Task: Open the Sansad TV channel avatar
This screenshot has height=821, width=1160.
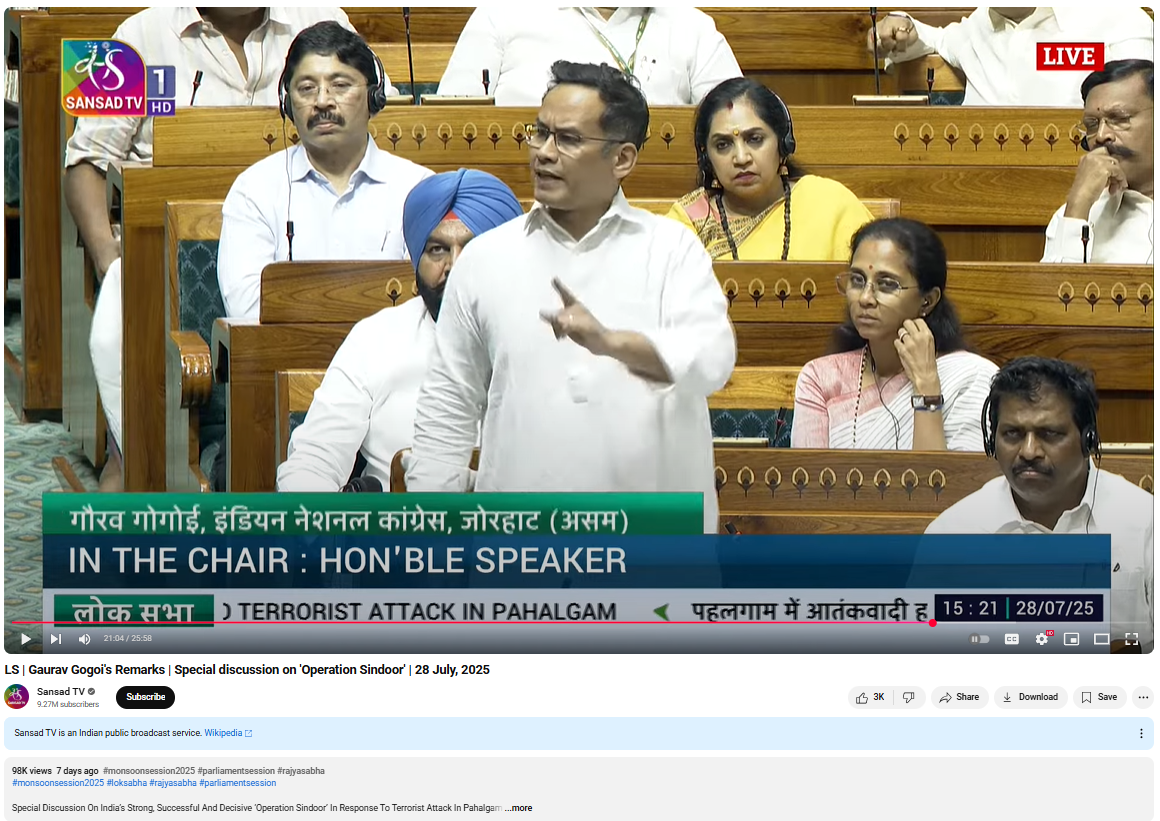Action: coord(16,697)
